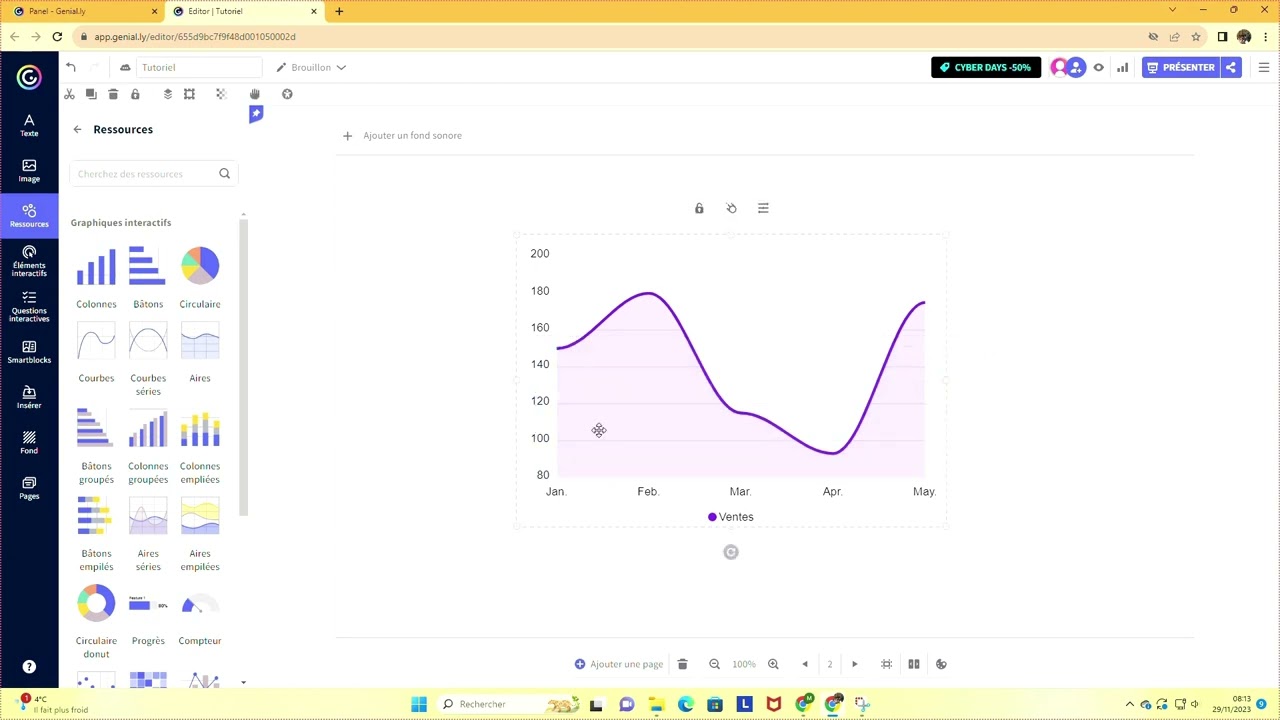Go to the next page arrow
The height and width of the screenshot is (720, 1280).
[854, 664]
